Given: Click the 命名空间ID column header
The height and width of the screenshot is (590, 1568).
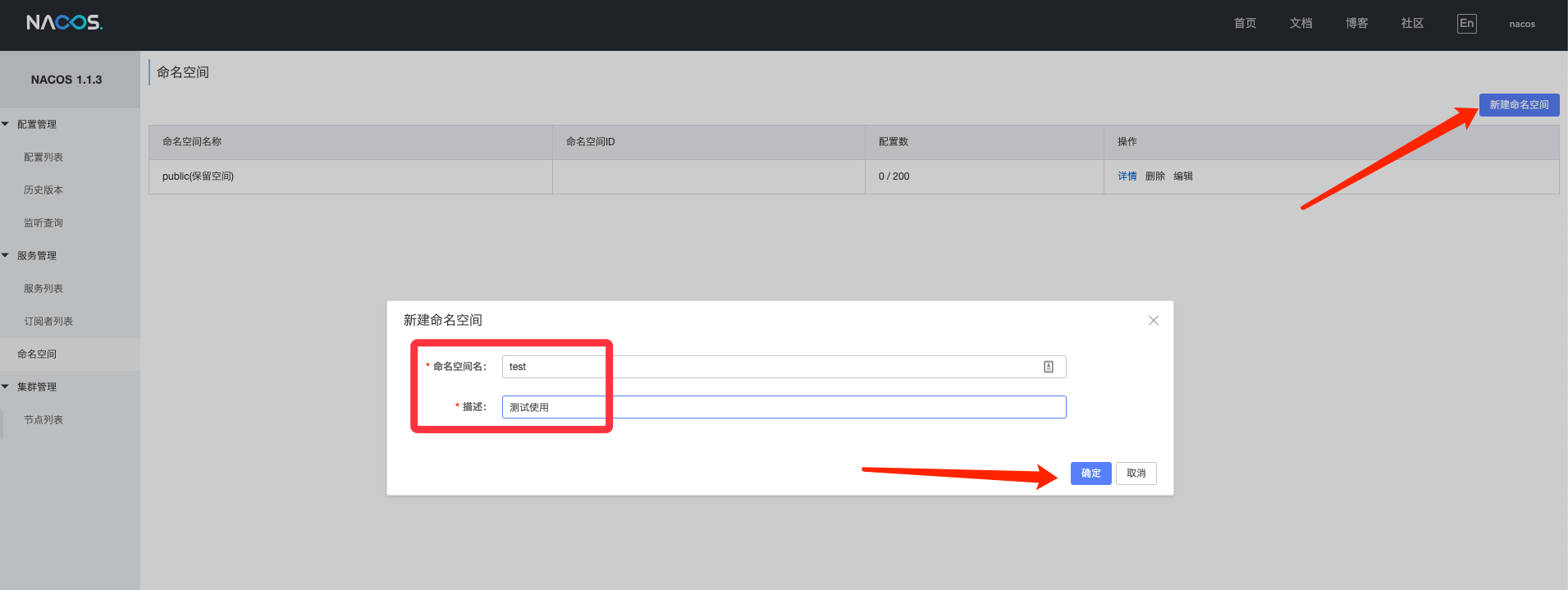Looking at the screenshot, I should pos(709,142).
